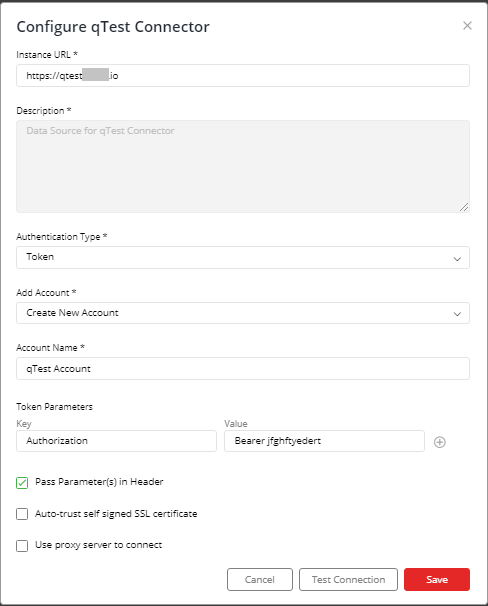Click the Pass Parameter(s) in Header label
Image resolution: width=488 pixels, height=606 pixels.
coord(99,482)
